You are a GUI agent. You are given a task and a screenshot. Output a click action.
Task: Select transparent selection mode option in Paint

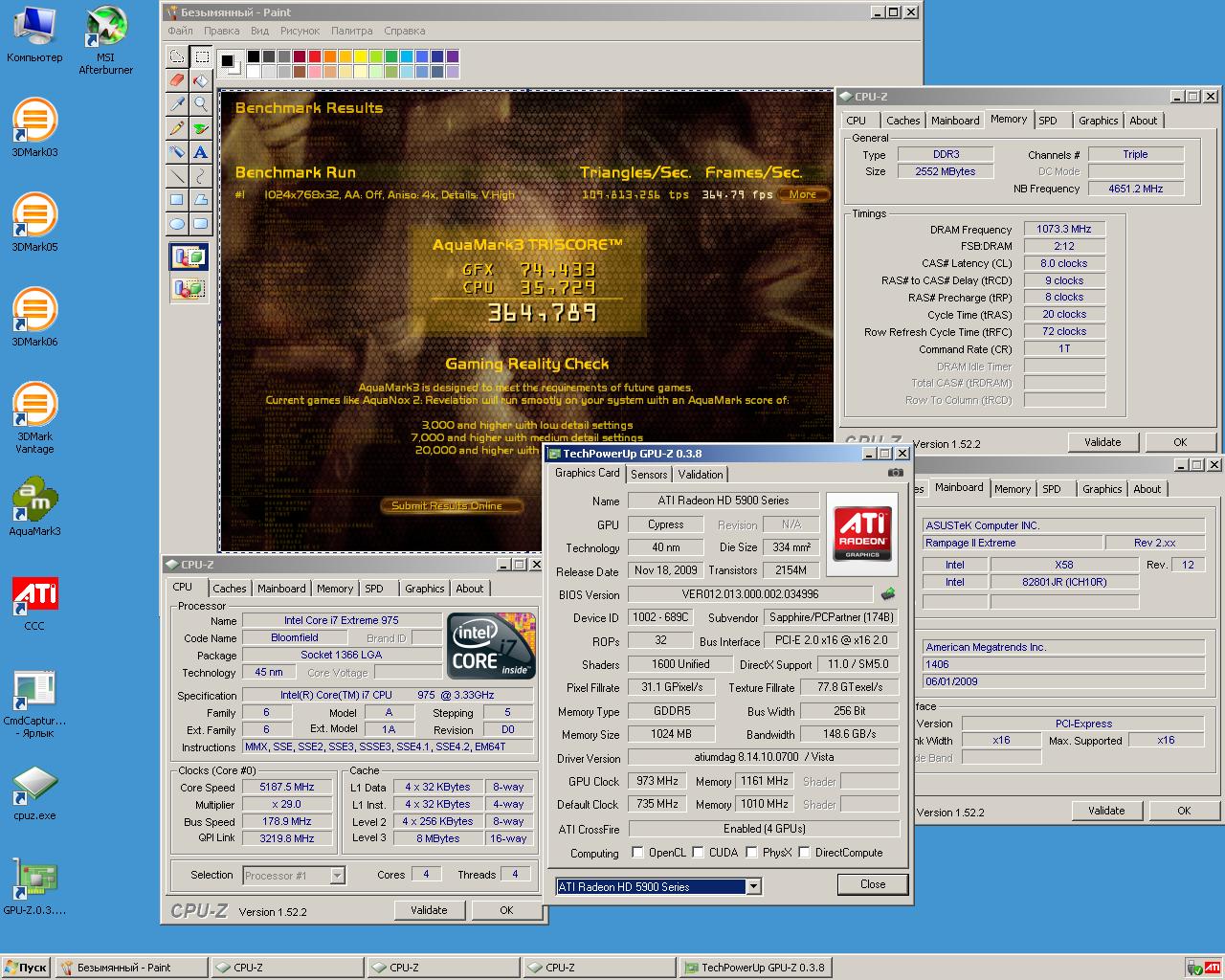(189, 288)
